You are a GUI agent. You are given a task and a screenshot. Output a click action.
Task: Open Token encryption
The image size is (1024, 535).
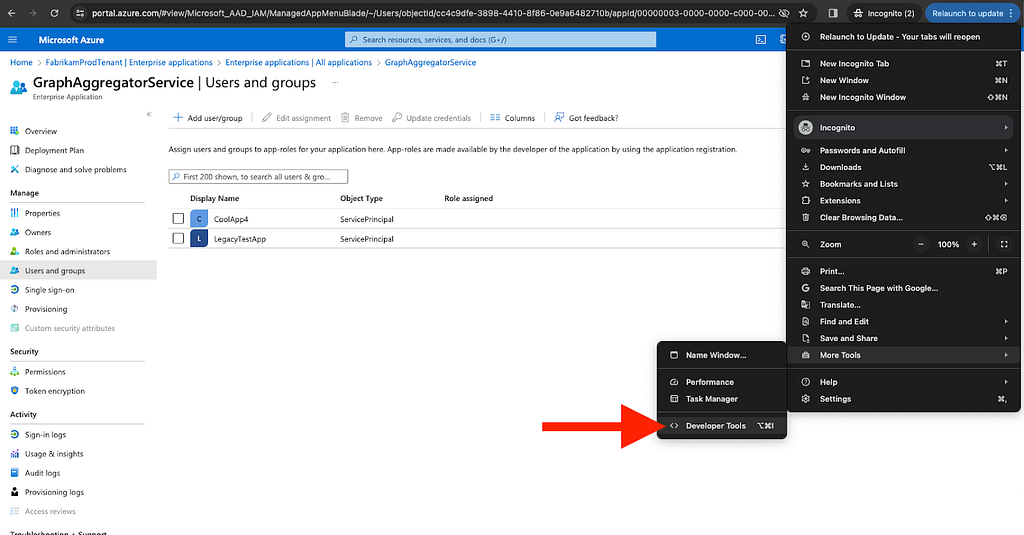coord(54,391)
